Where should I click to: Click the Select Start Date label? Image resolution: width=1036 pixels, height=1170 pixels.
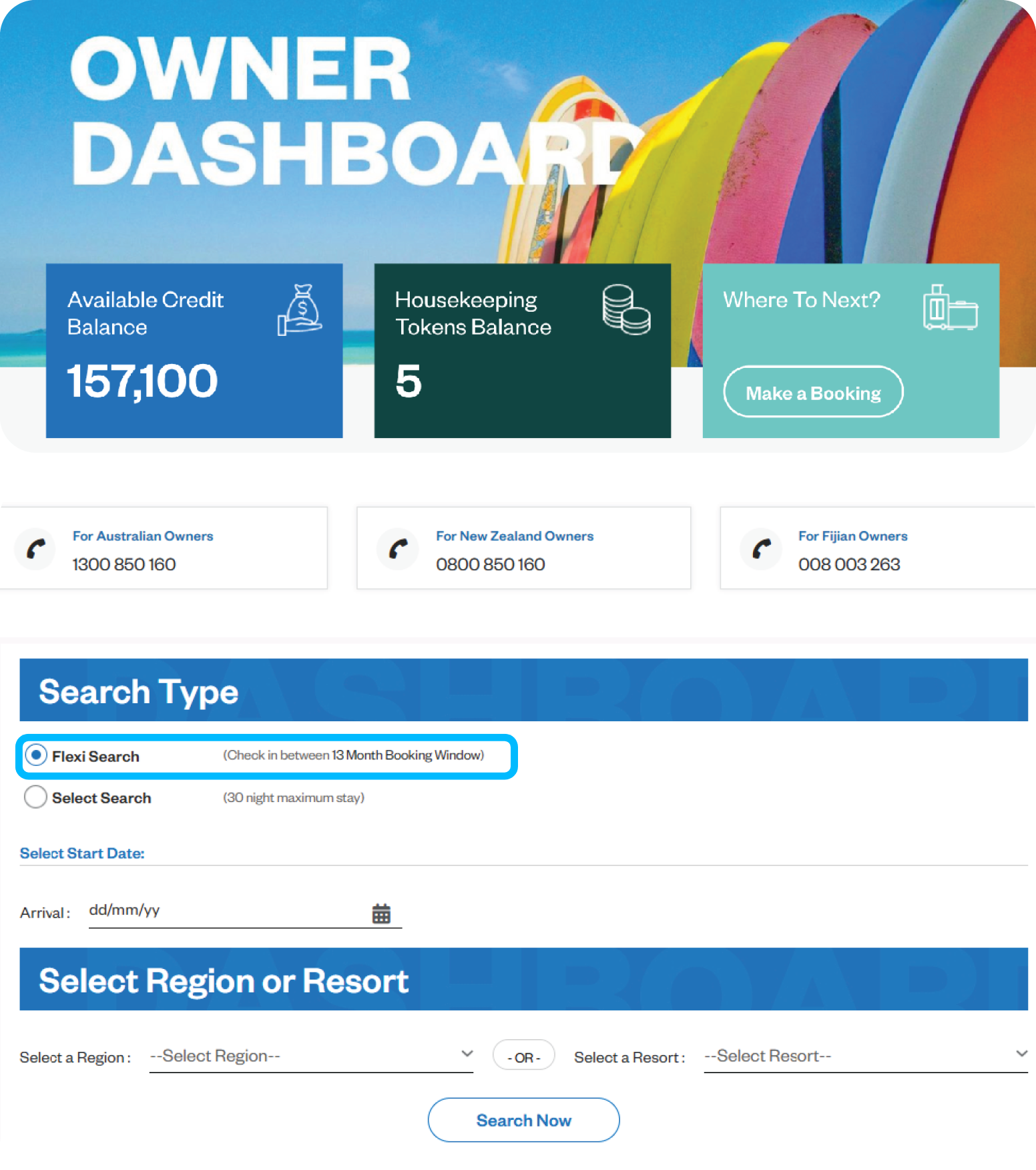[82, 853]
